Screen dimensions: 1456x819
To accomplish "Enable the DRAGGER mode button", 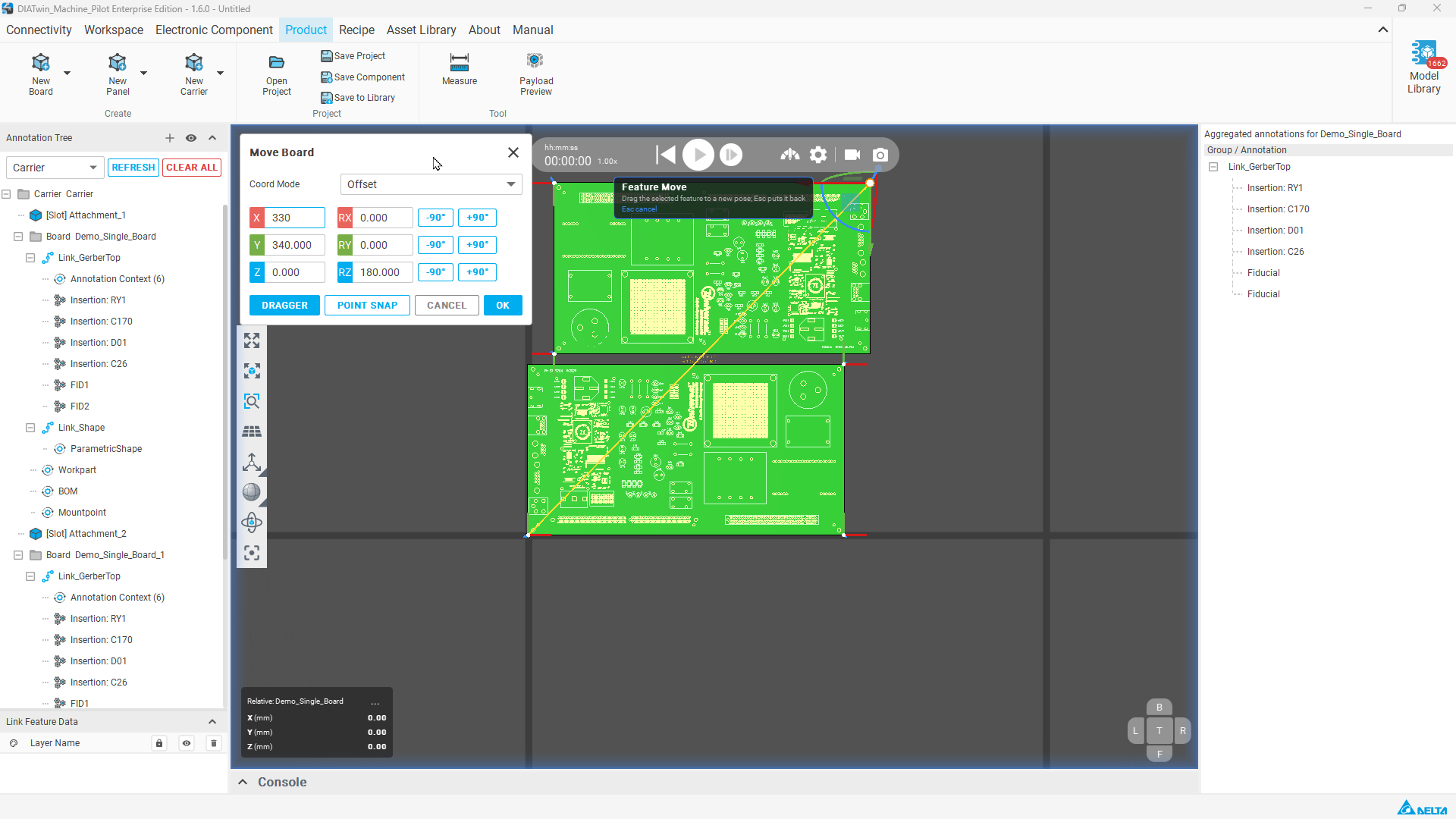I will (284, 306).
